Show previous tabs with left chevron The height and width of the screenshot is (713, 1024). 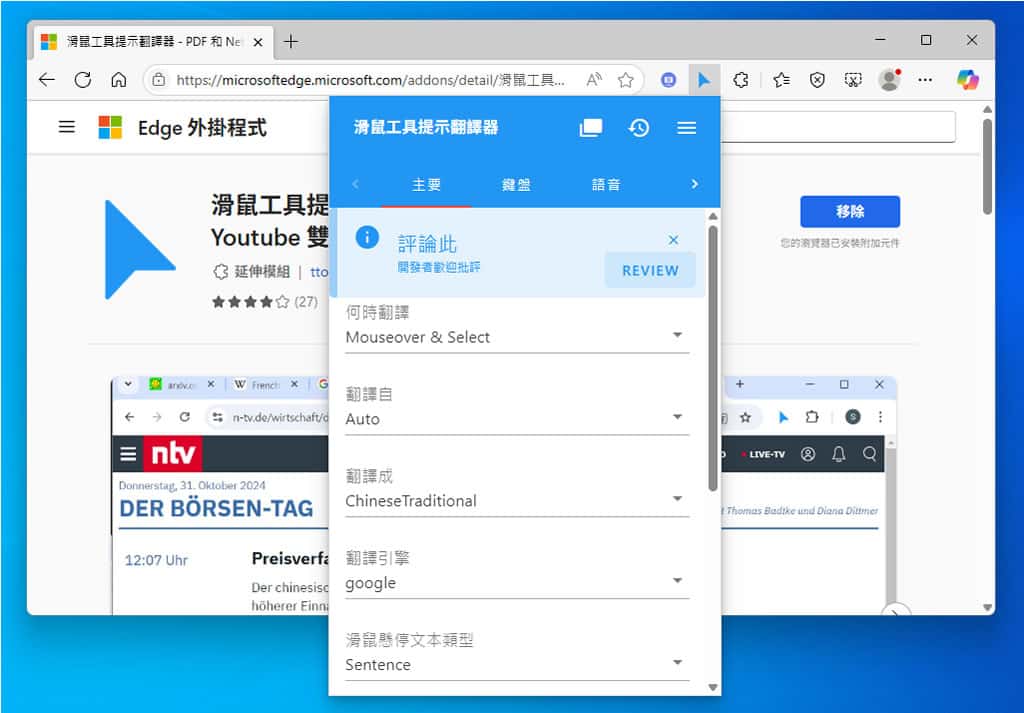(355, 184)
